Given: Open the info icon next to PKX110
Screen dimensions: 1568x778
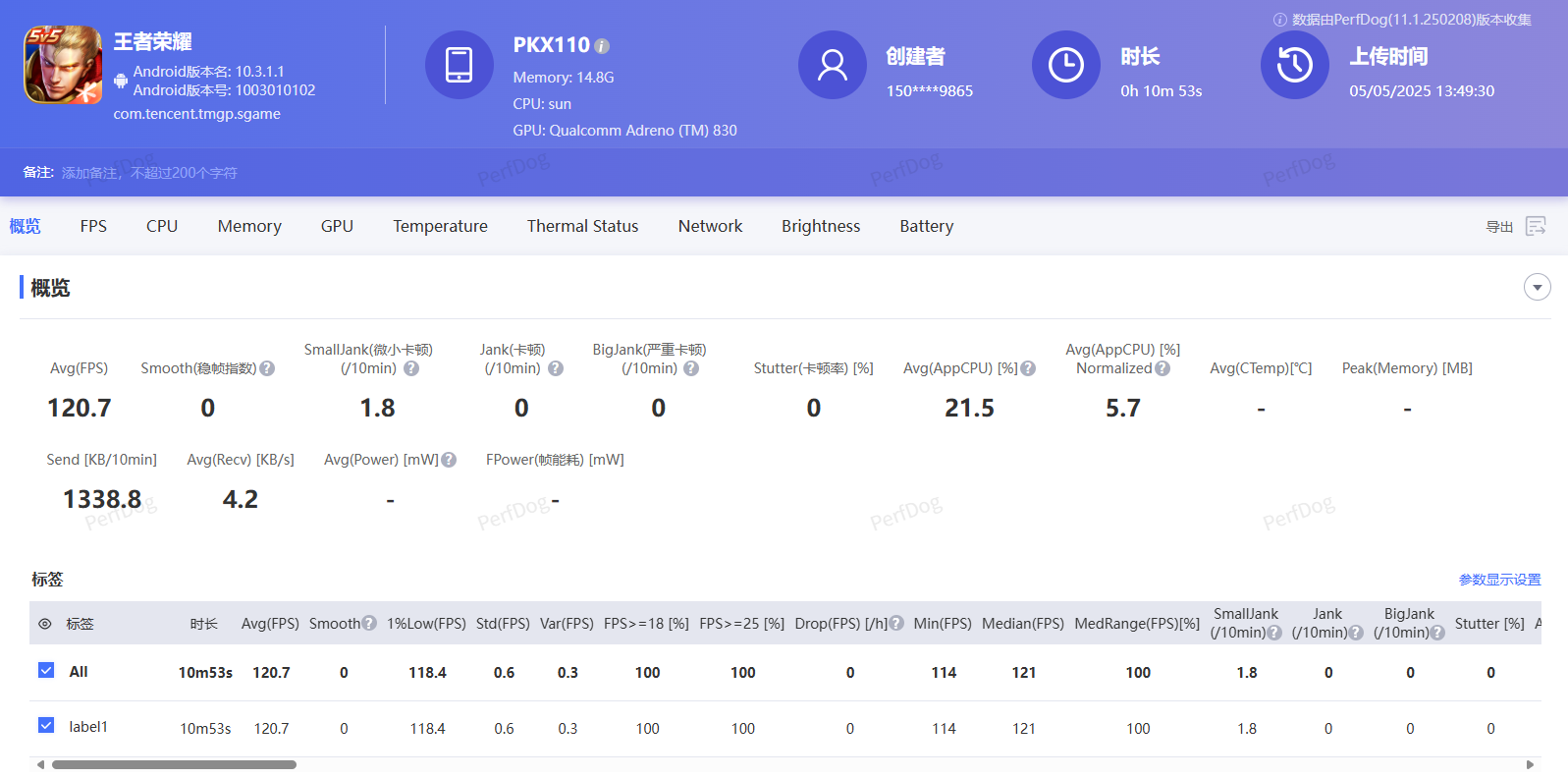Looking at the screenshot, I should point(602,46).
